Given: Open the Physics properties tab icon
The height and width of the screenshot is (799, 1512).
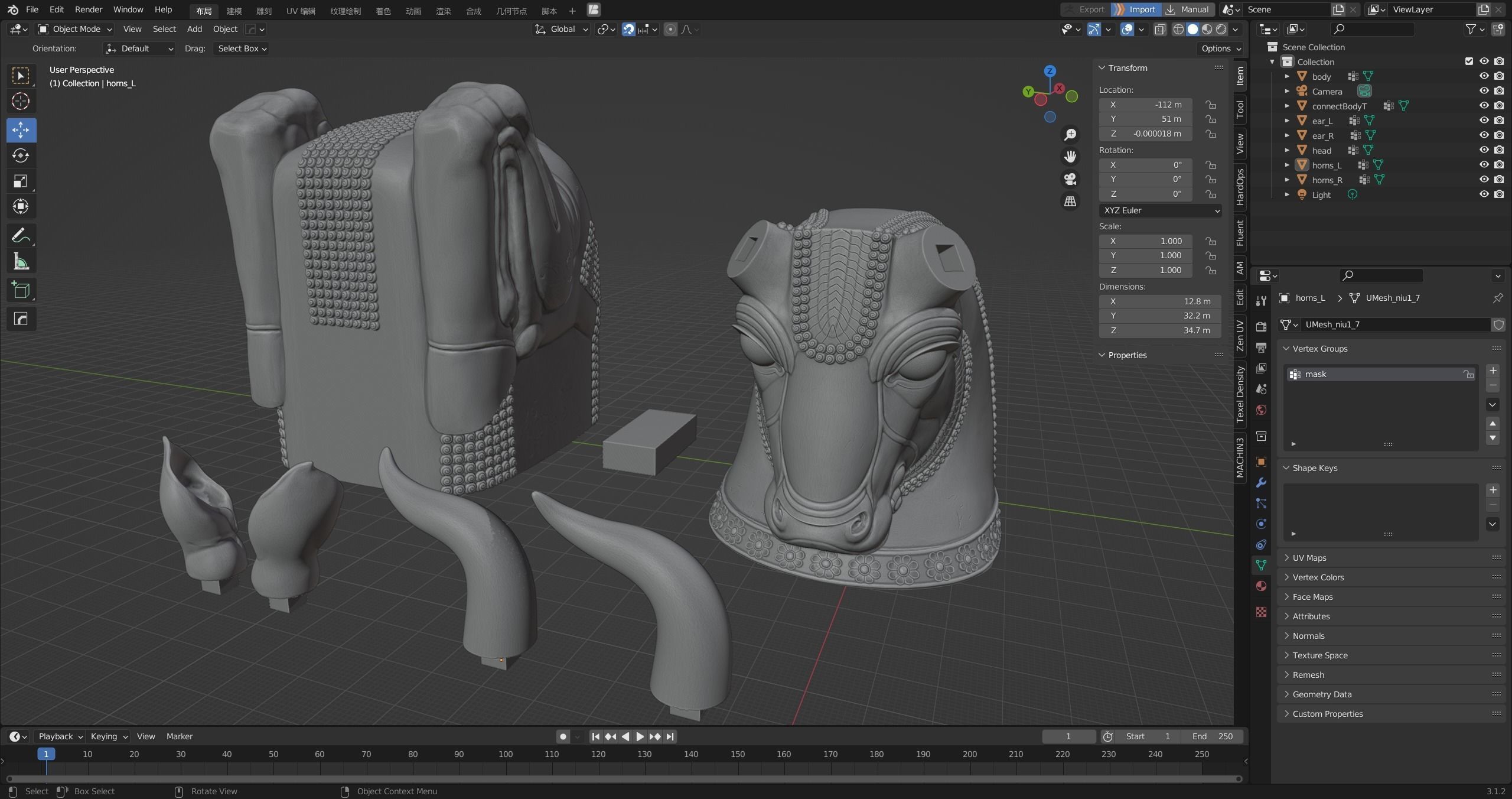Looking at the screenshot, I should tap(1261, 524).
